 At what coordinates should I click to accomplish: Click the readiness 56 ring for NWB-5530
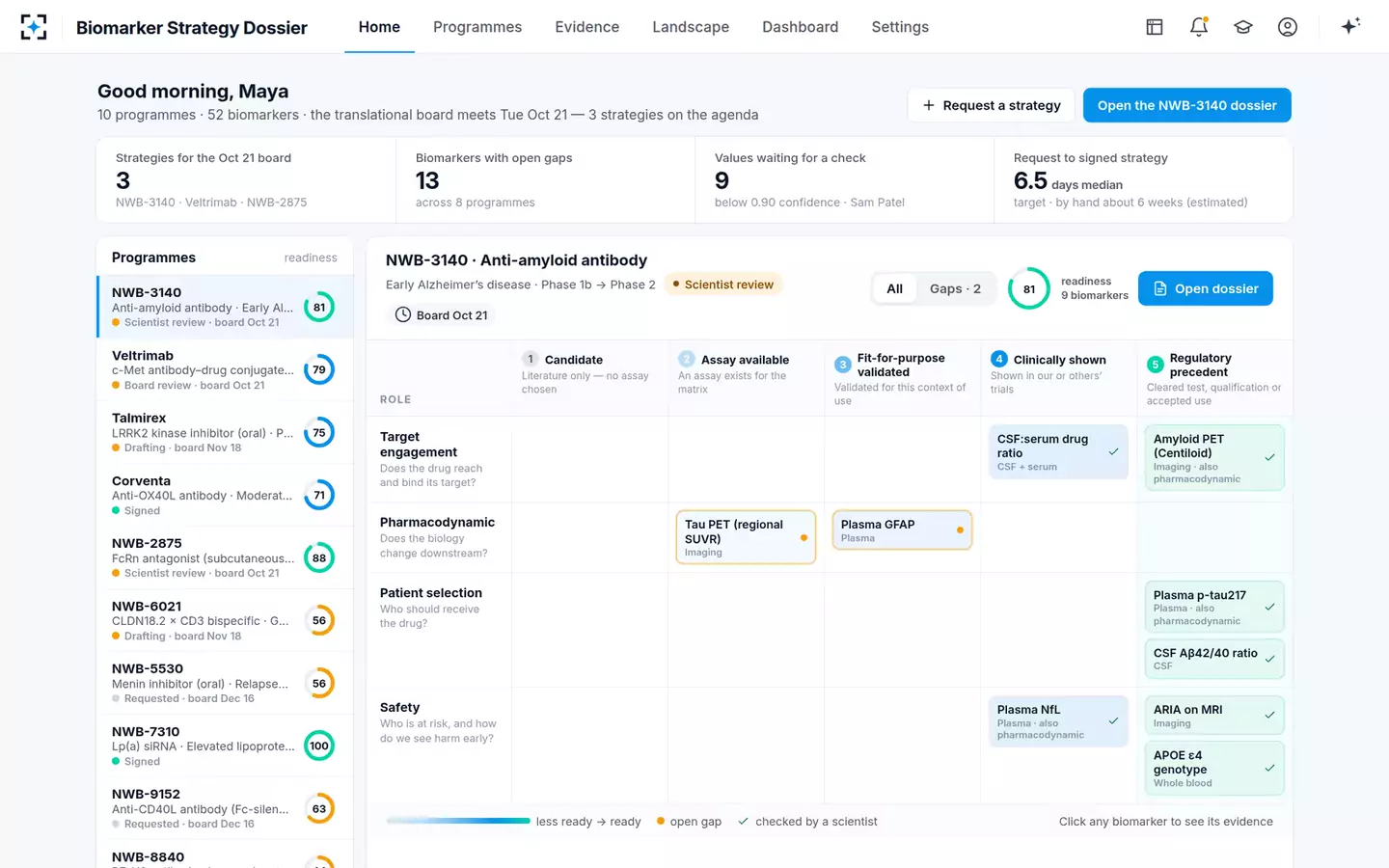click(x=319, y=684)
